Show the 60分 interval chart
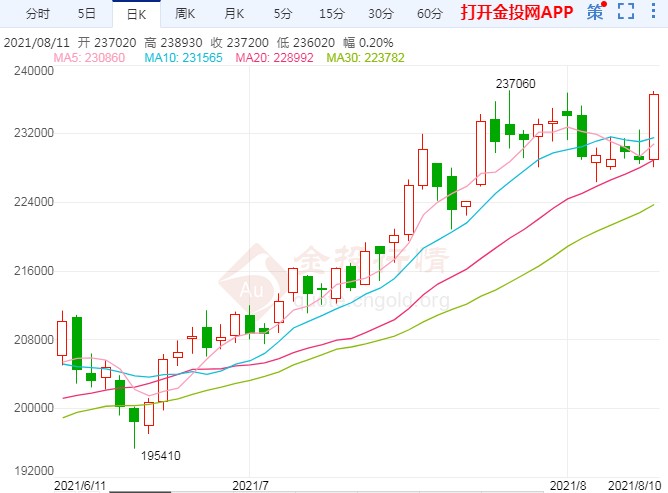Viewport: 668px width, 493px height. coord(430,14)
